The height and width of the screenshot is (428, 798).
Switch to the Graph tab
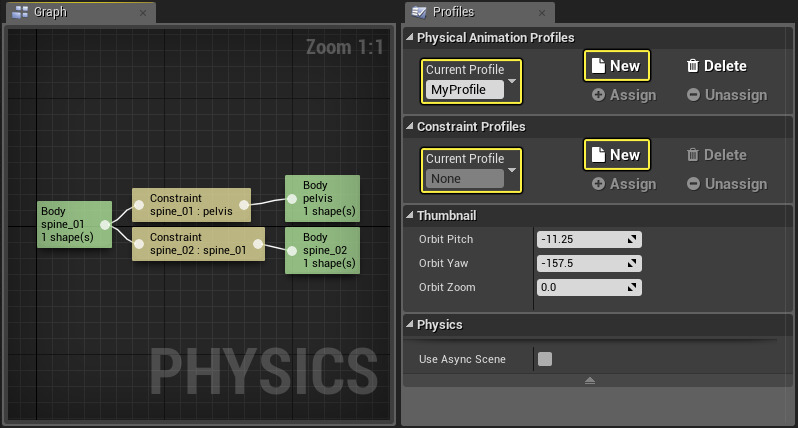click(x=50, y=12)
